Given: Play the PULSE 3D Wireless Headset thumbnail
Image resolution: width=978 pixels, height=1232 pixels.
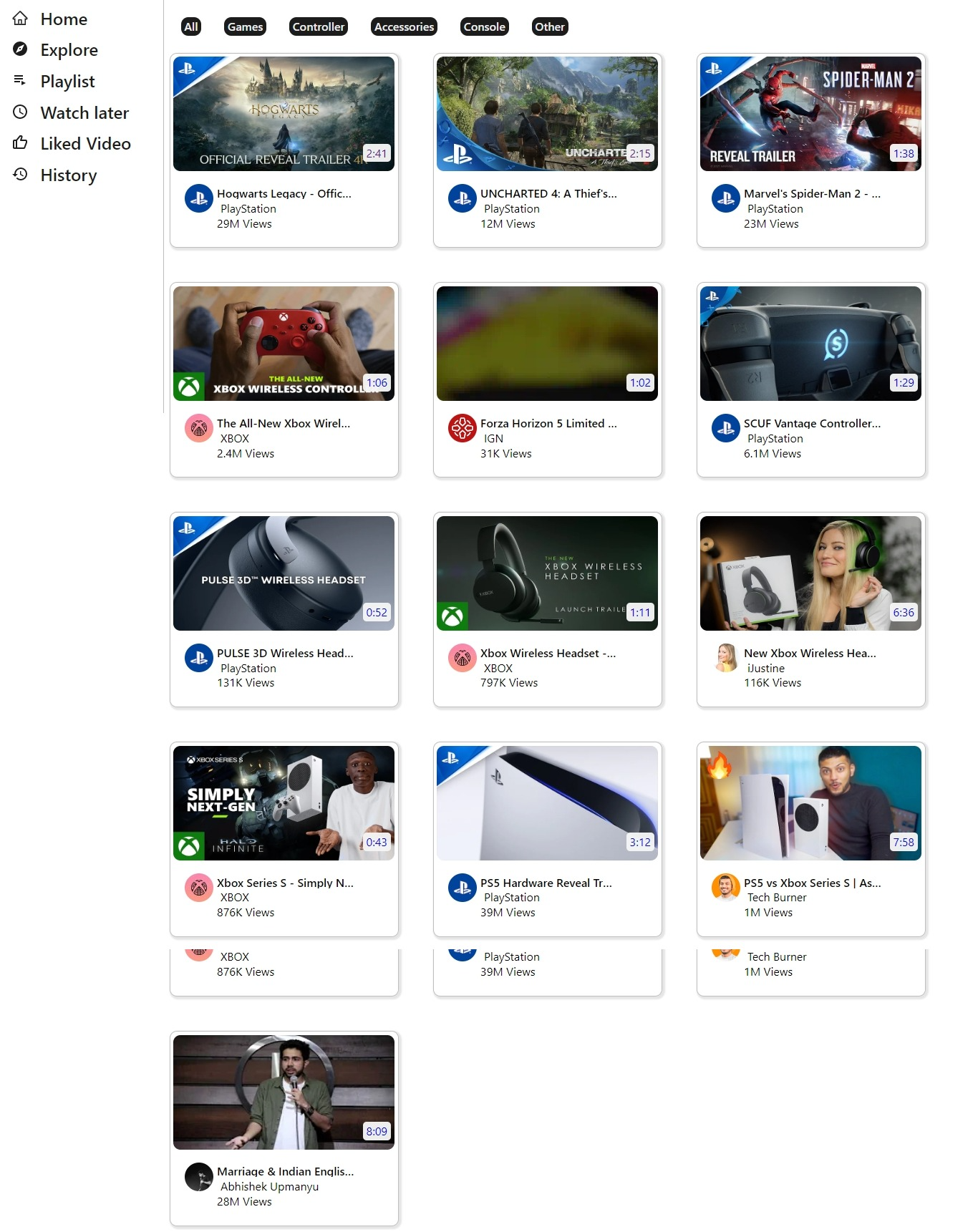Looking at the screenshot, I should (x=284, y=573).
